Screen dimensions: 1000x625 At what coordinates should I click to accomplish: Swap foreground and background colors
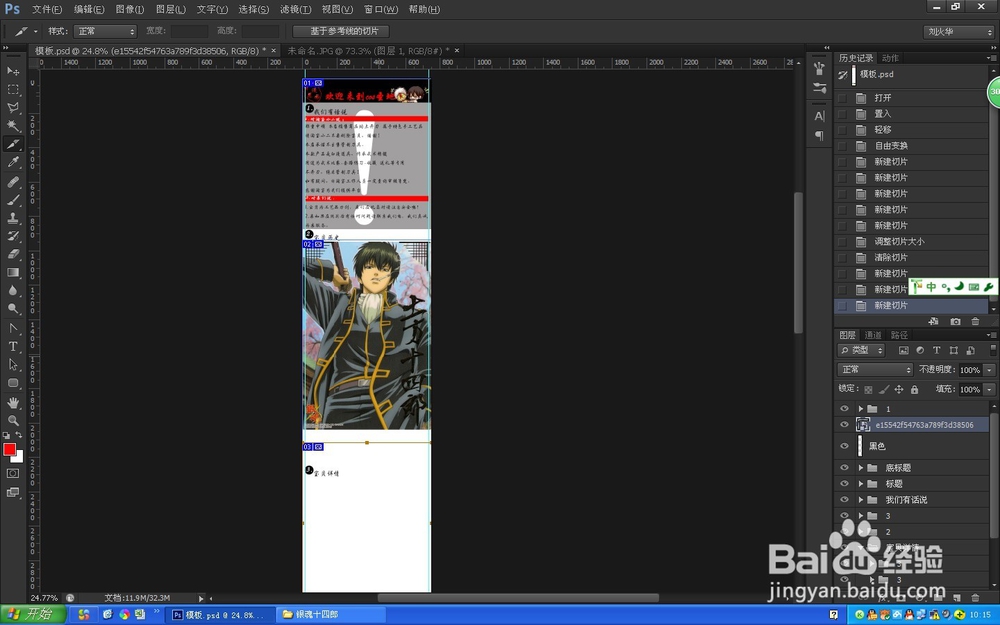(19, 435)
